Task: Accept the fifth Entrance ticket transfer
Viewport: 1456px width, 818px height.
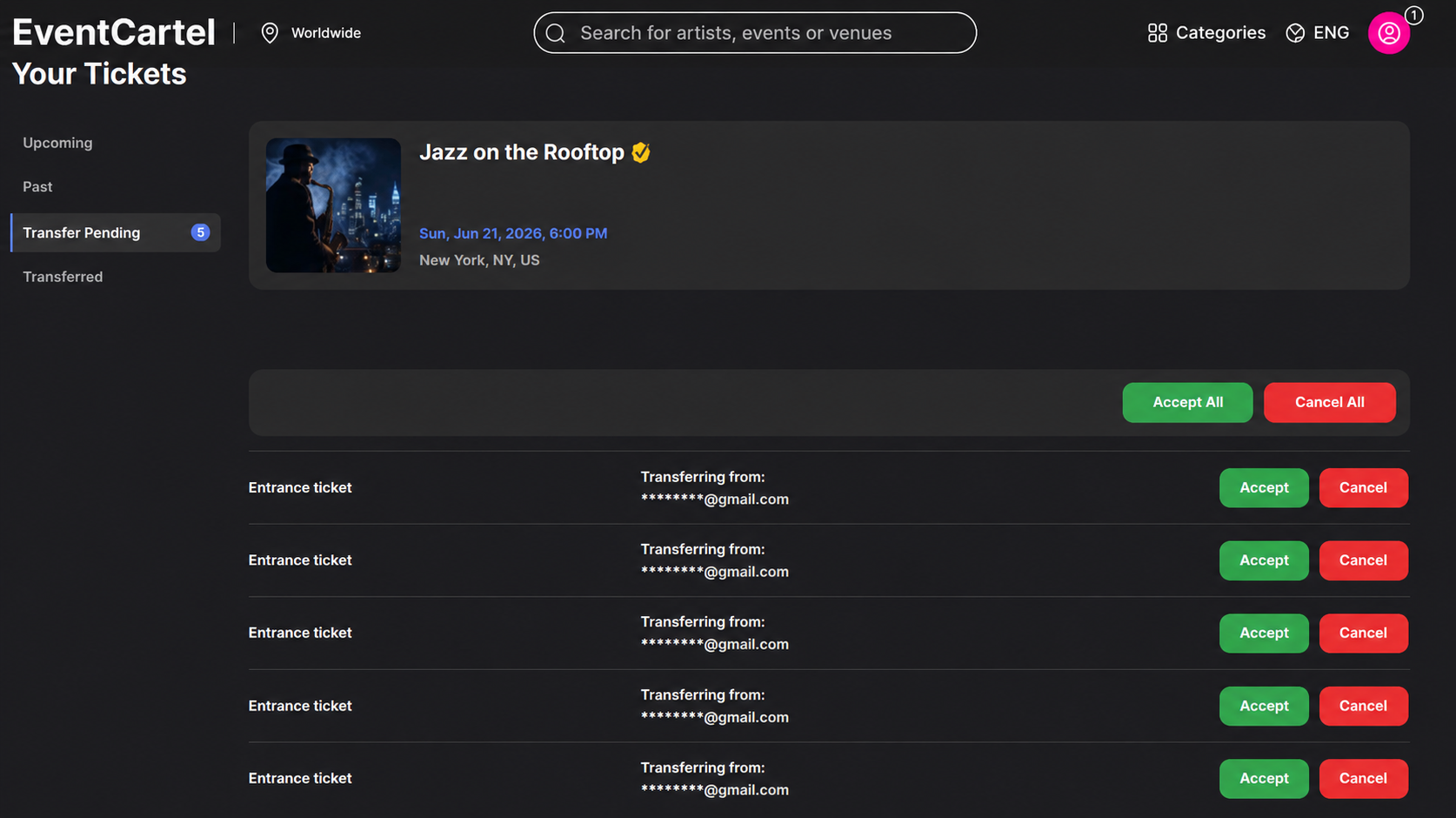Action: coord(1264,779)
